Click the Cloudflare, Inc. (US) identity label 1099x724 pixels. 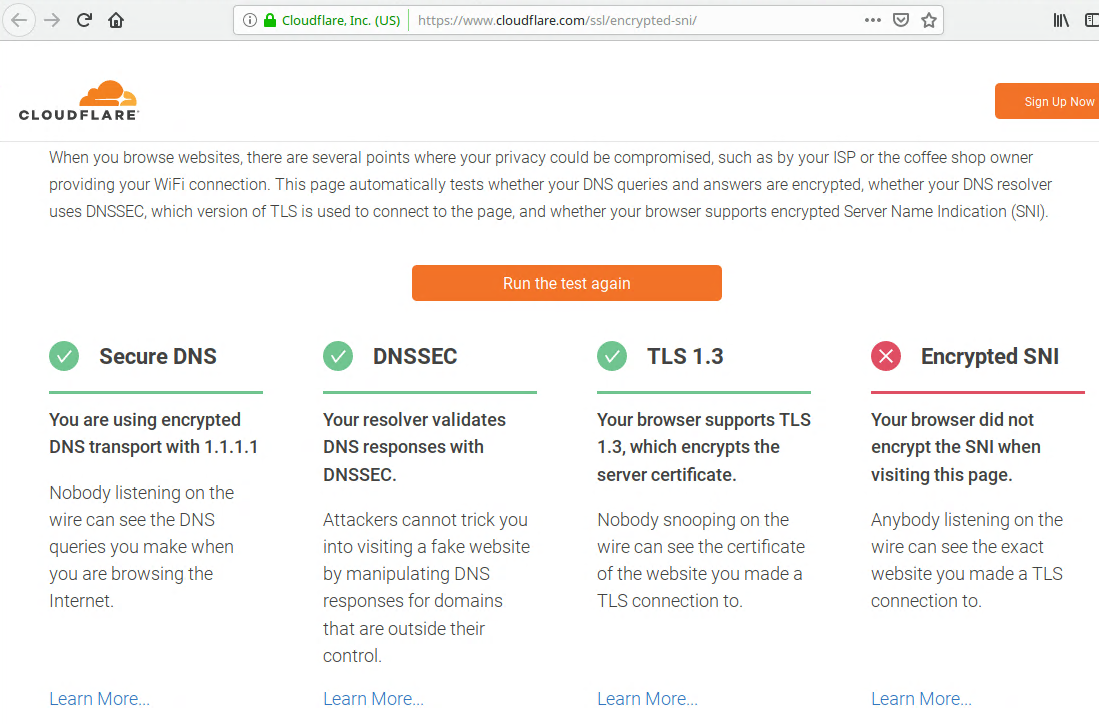[341, 20]
